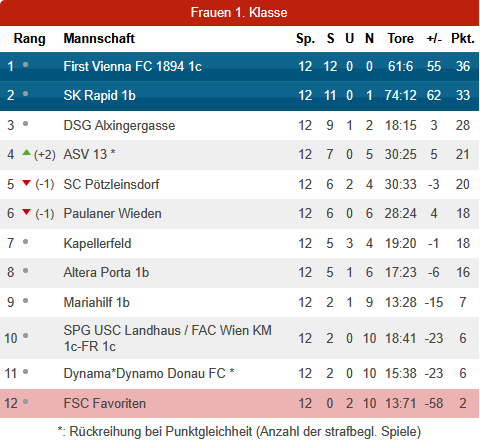Click the red down arrow beside SC Pötzleinsdorf
The image size is (480, 441).
26,183
